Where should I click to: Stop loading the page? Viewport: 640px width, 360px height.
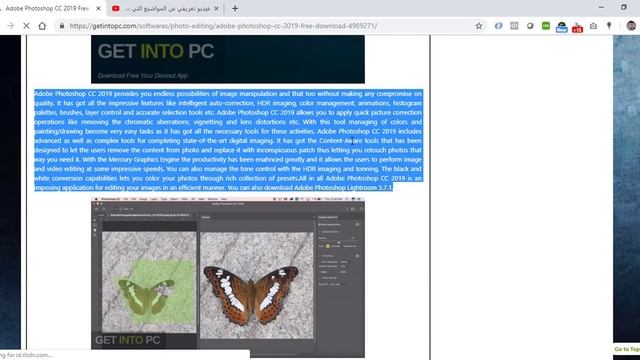(26, 26)
